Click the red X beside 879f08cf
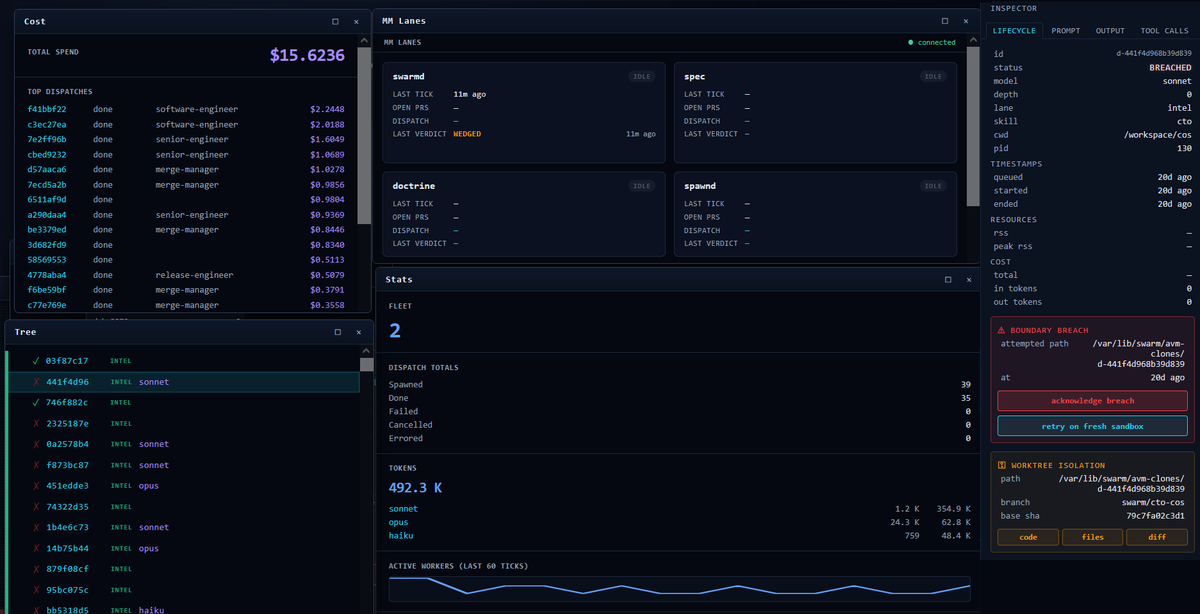 pos(36,569)
